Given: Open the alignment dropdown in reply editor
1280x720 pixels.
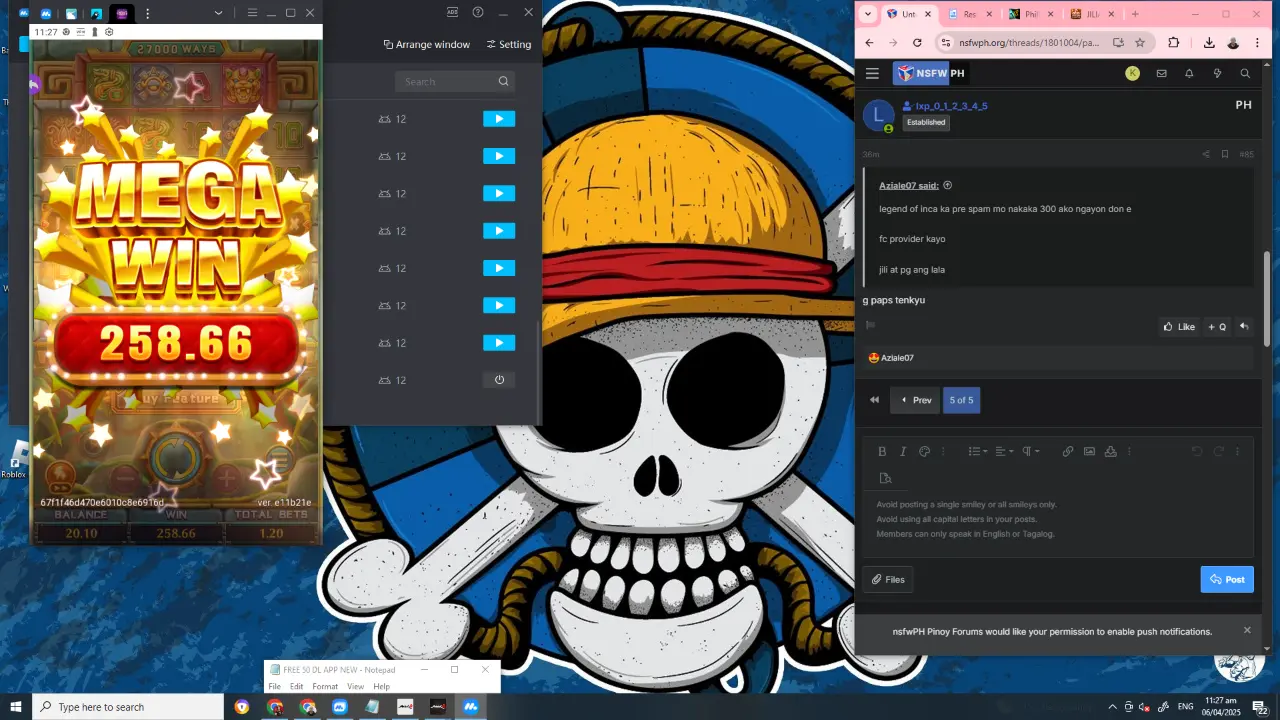Looking at the screenshot, I should (x=1004, y=452).
